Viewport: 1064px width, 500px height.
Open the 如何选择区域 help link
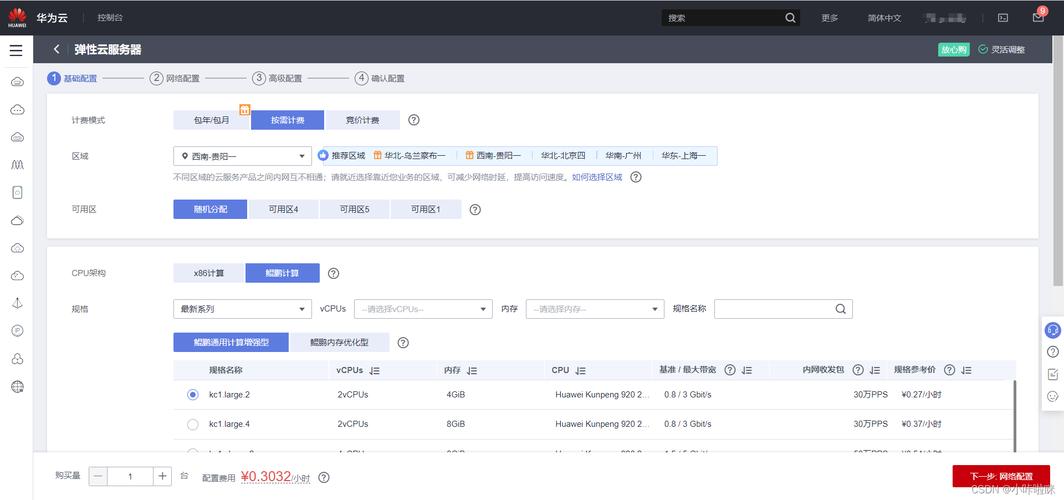597,177
